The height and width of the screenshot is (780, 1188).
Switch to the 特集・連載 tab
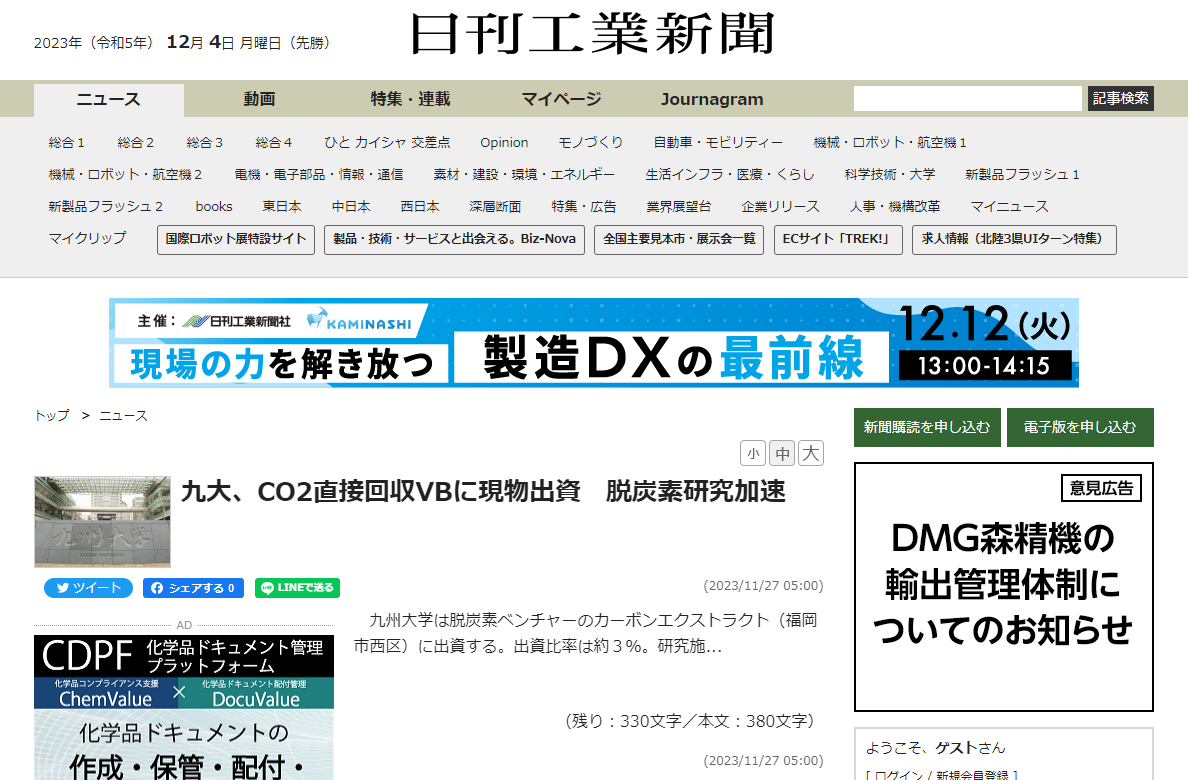point(410,99)
